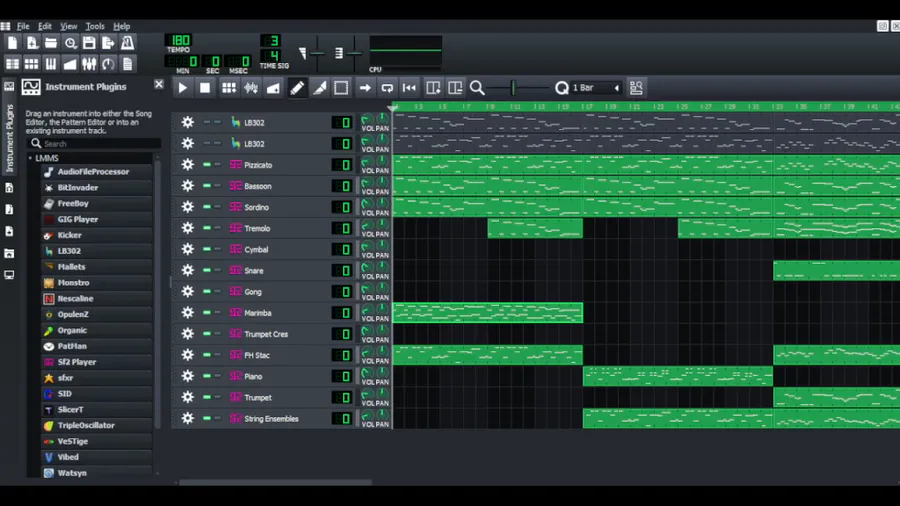Screen dimensions: 900x506
Task: Open the new-from-template dropdown icon
Action: click(x=32, y=43)
